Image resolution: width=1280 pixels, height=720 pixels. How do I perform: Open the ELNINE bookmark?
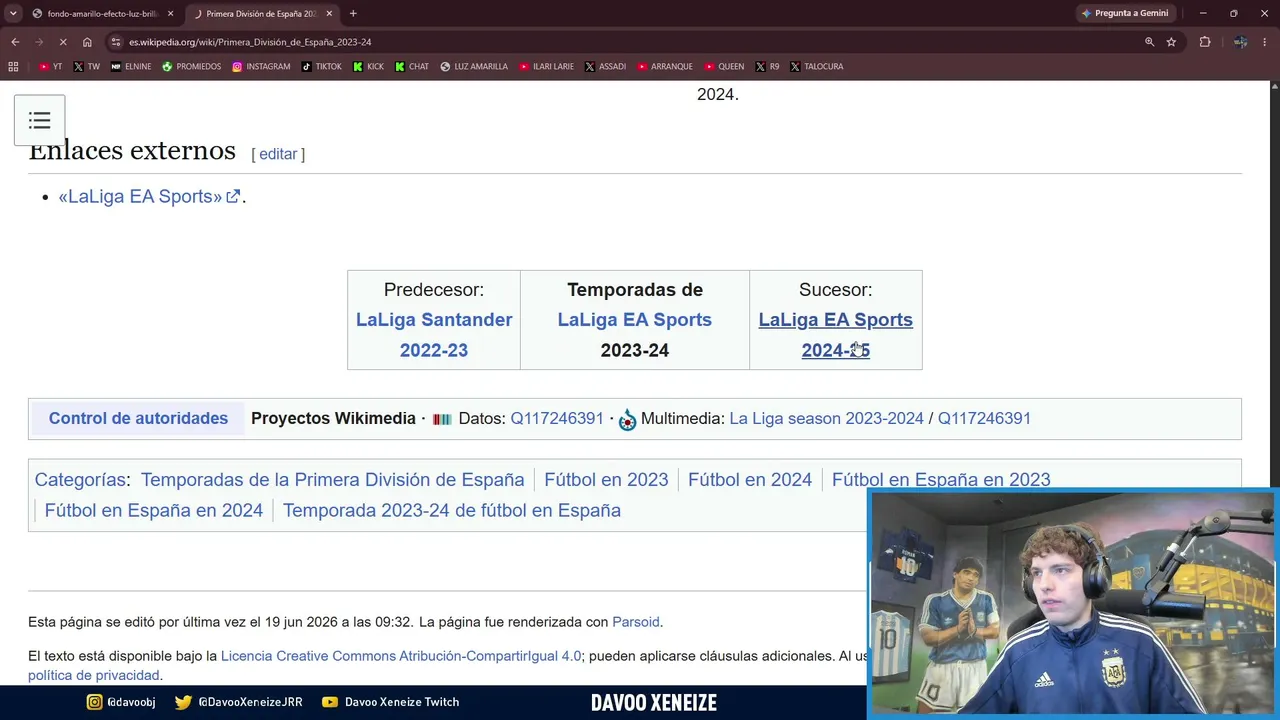131,67
